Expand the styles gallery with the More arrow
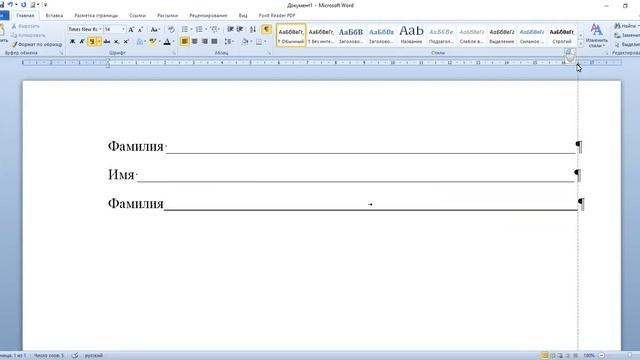Image resolution: width=640 pixels, height=360 pixels. click(580, 44)
